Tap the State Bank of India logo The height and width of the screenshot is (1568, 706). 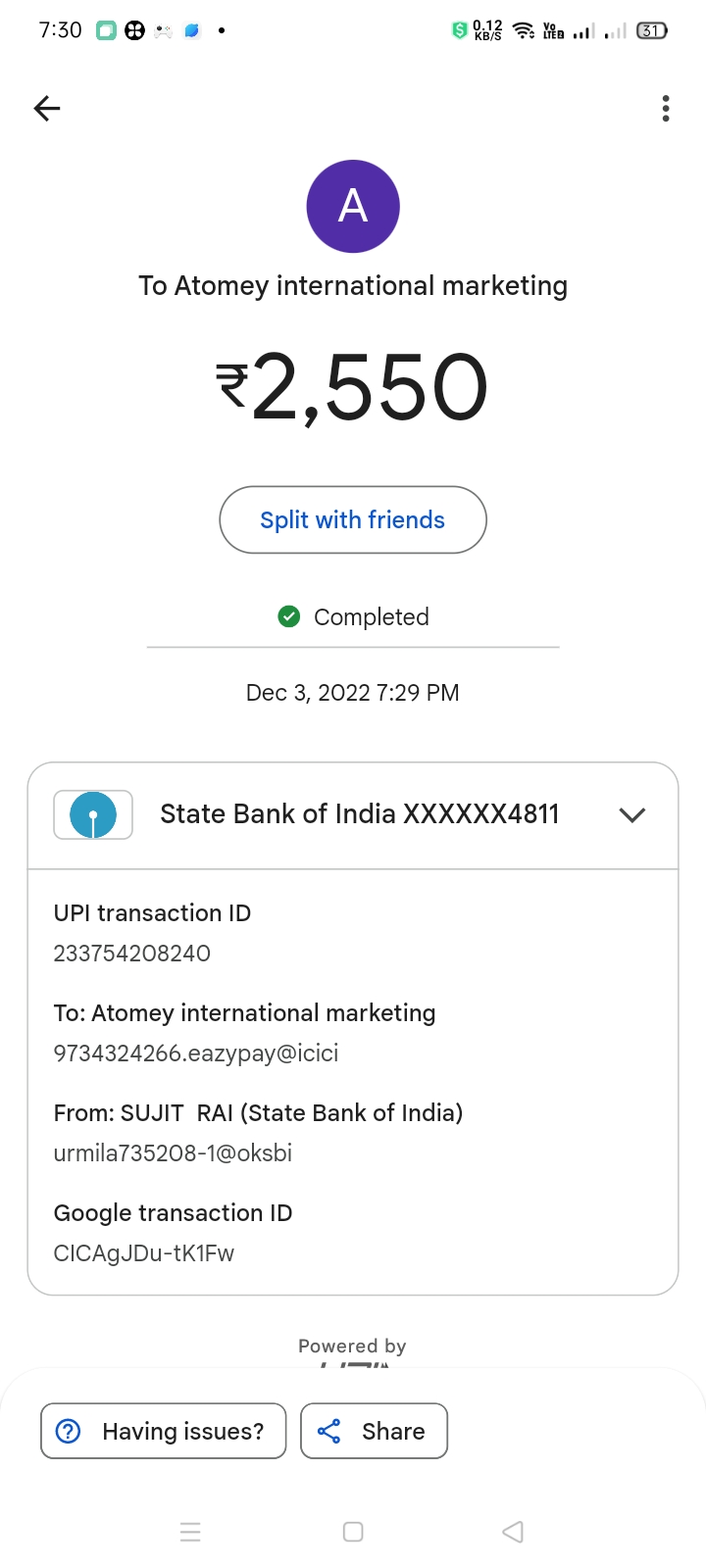click(x=93, y=814)
